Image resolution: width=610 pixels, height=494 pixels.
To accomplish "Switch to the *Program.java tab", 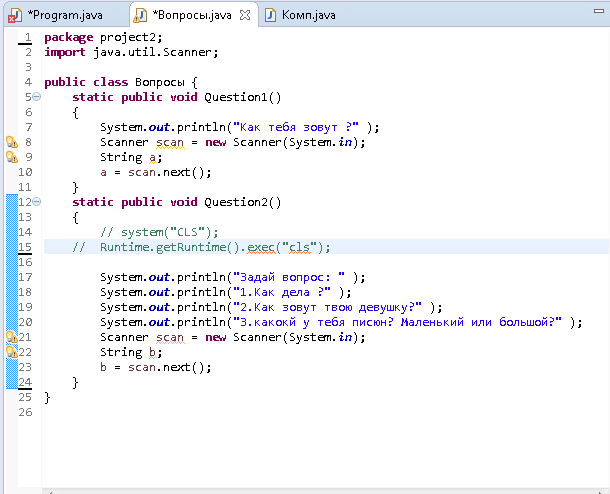I will tap(65, 15).
